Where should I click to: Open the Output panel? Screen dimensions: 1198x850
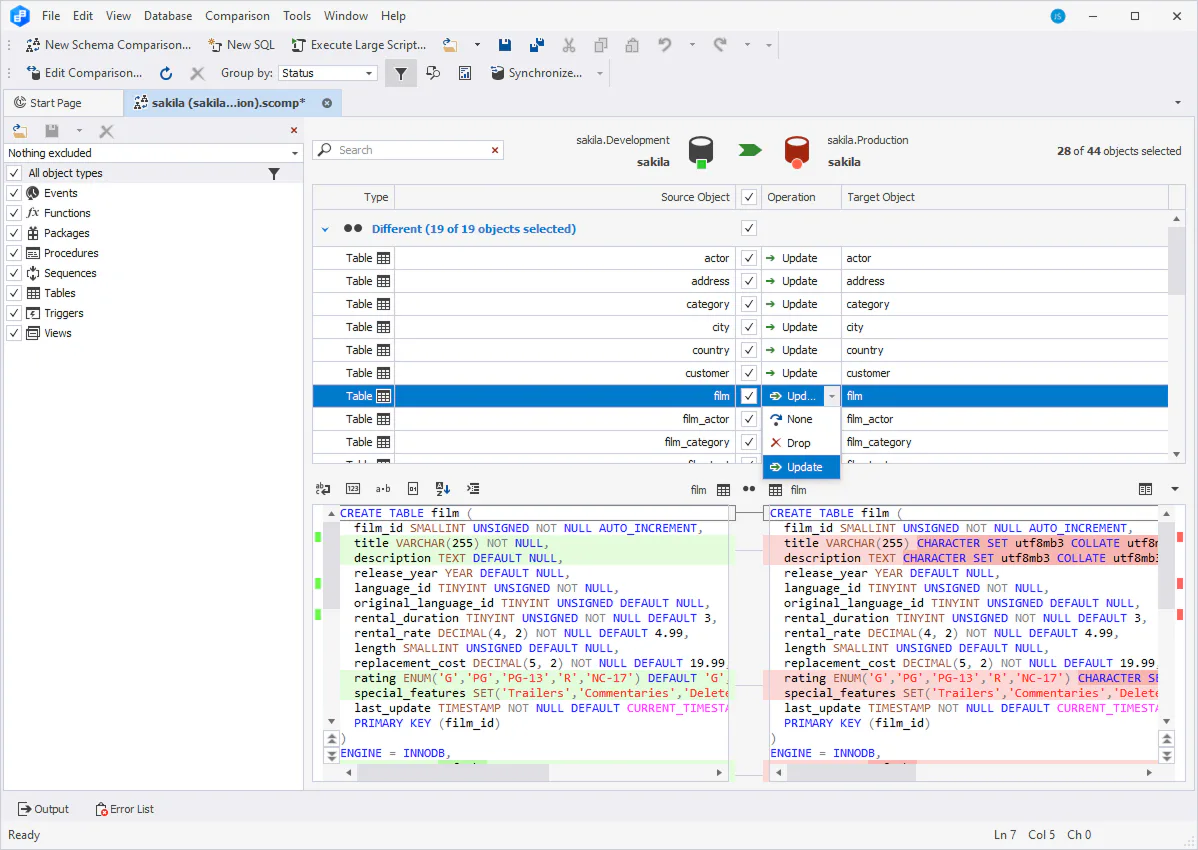44,809
